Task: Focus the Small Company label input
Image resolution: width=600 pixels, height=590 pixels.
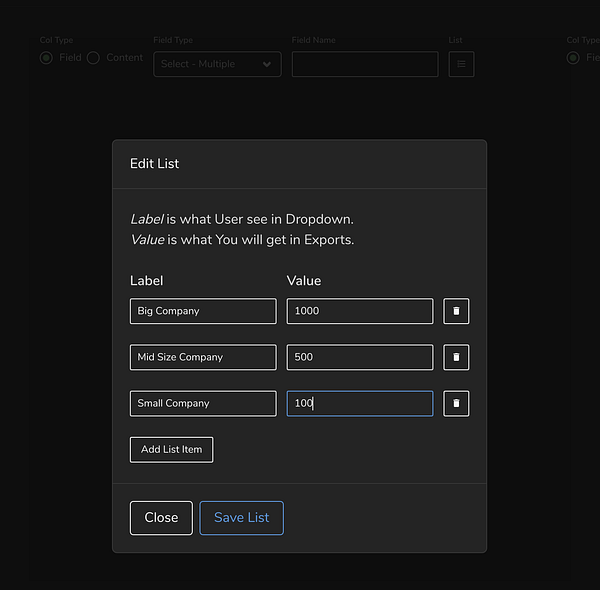Action: 203,403
